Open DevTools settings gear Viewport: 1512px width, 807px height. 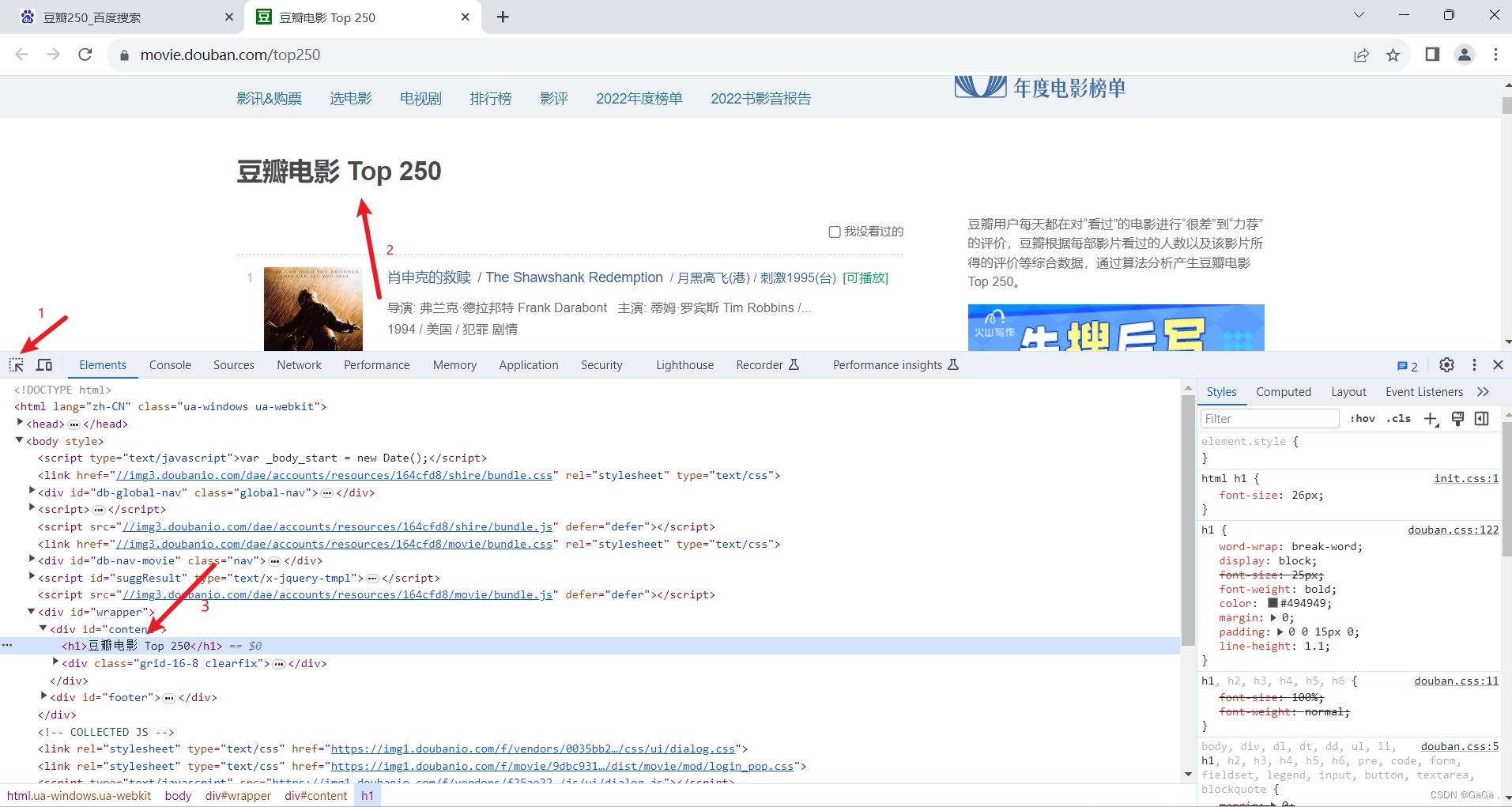tap(1446, 364)
